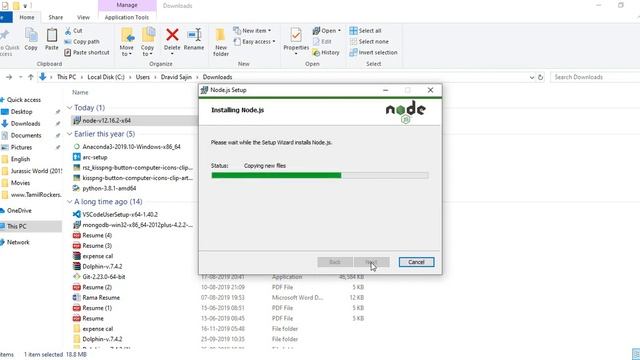Click the Edit command in the Open group
The height and width of the screenshot is (360, 640).
pos(322,42)
